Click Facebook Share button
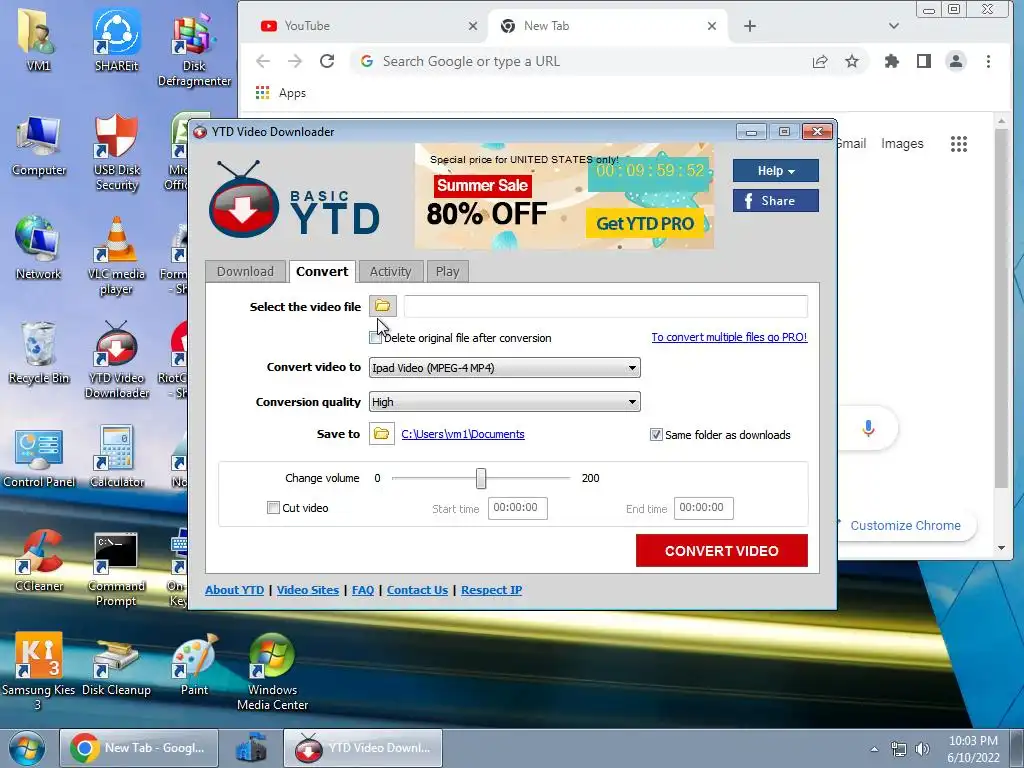This screenshot has width=1024, height=768. click(x=775, y=200)
